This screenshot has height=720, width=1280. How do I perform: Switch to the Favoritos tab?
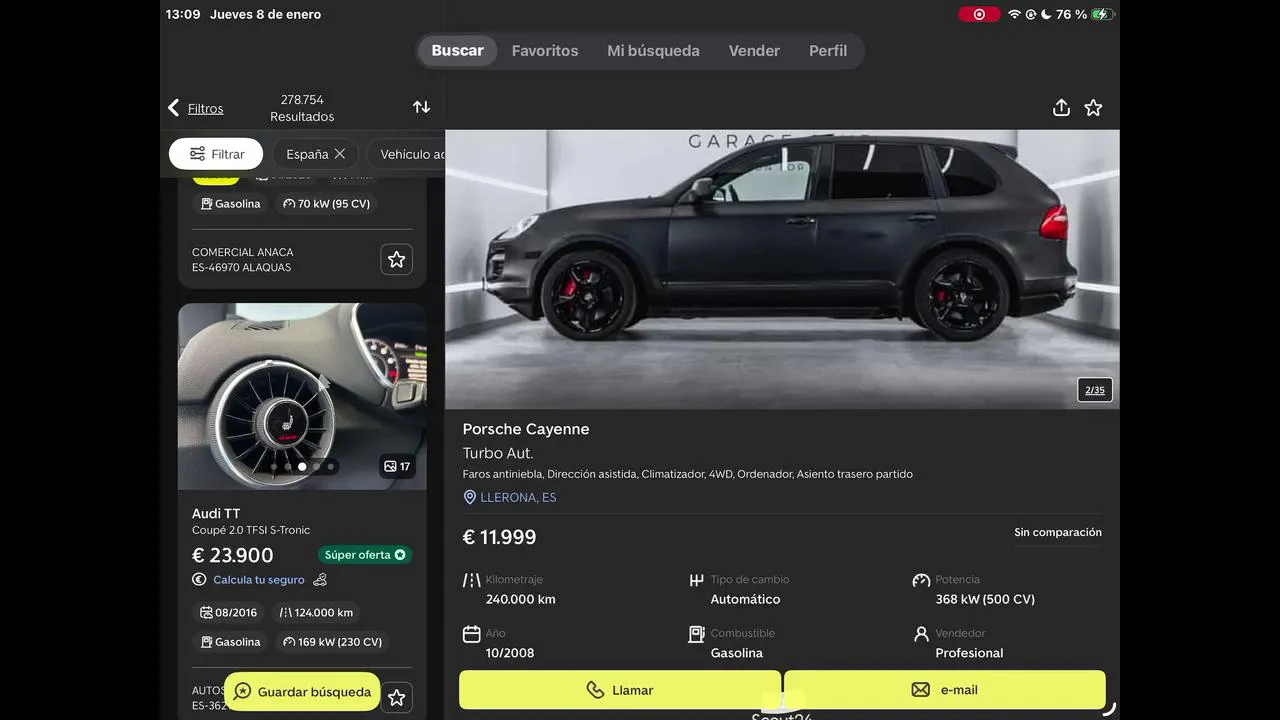tap(545, 51)
